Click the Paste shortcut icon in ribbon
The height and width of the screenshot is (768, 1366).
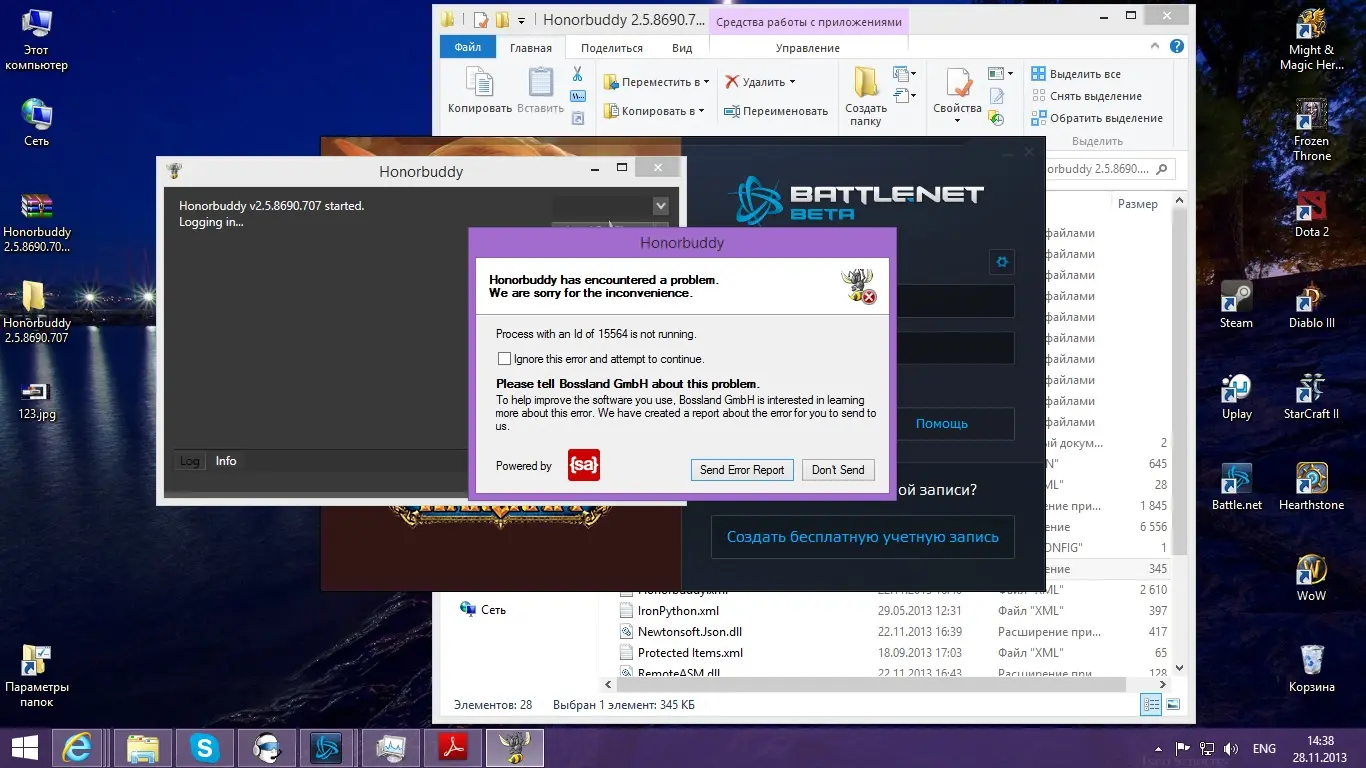pyautogui.click(x=578, y=118)
